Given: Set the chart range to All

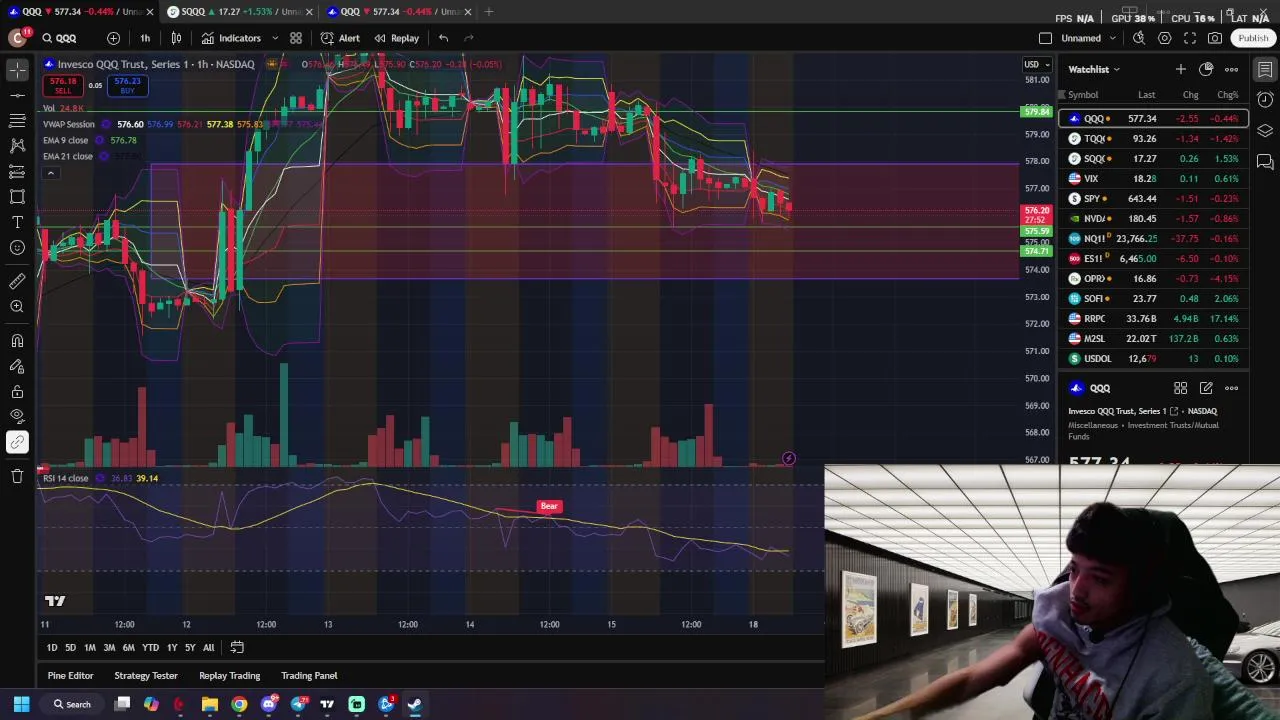Looking at the screenshot, I should (208, 648).
